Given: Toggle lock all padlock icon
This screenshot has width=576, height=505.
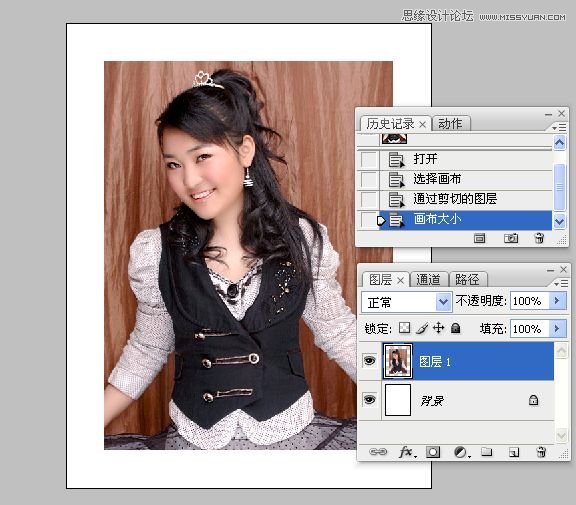Looking at the screenshot, I should pyautogui.click(x=456, y=328).
